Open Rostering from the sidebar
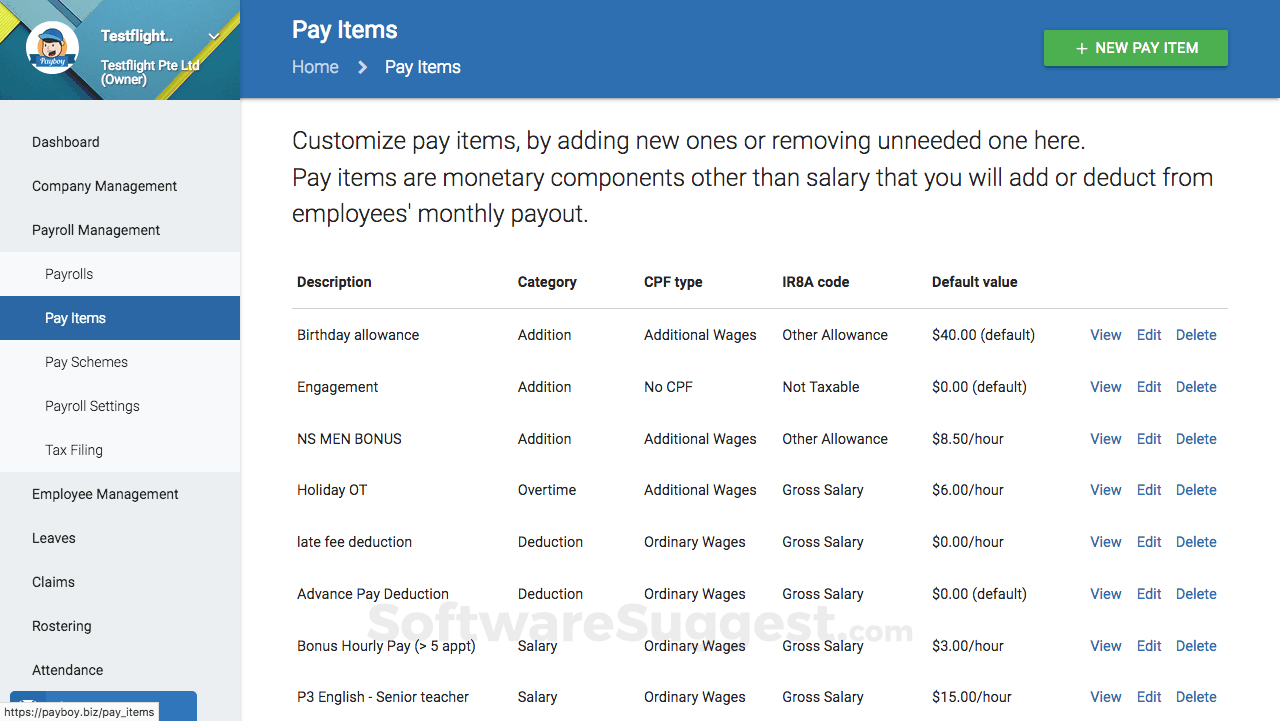1280x721 pixels. 62,626
